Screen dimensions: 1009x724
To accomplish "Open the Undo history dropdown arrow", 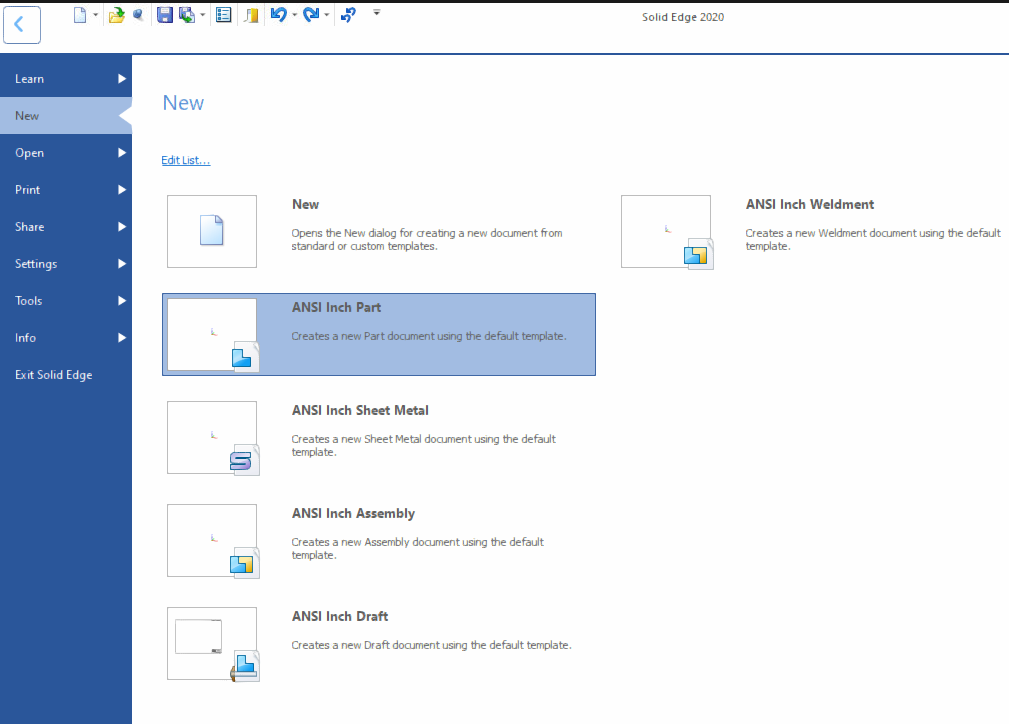I will tap(295, 15).
